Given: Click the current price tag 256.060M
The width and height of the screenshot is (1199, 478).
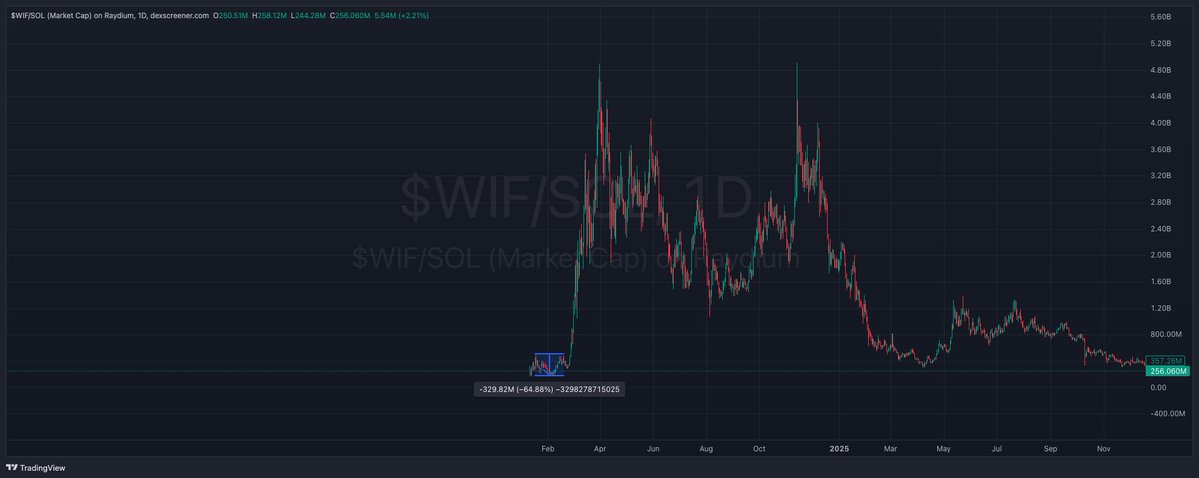Looking at the screenshot, I should 1168,371.
